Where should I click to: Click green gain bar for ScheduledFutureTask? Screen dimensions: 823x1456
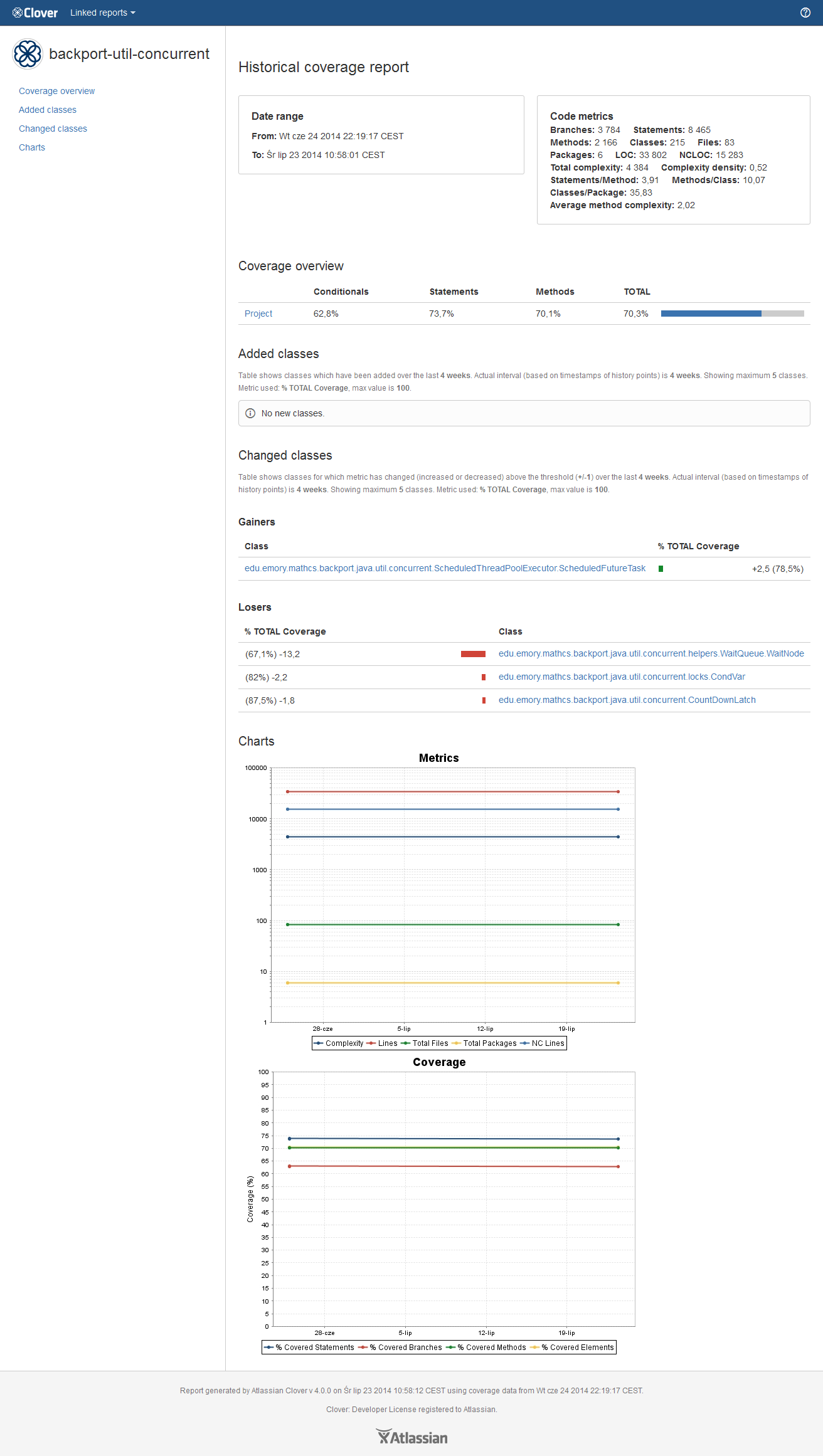(x=661, y=569)
